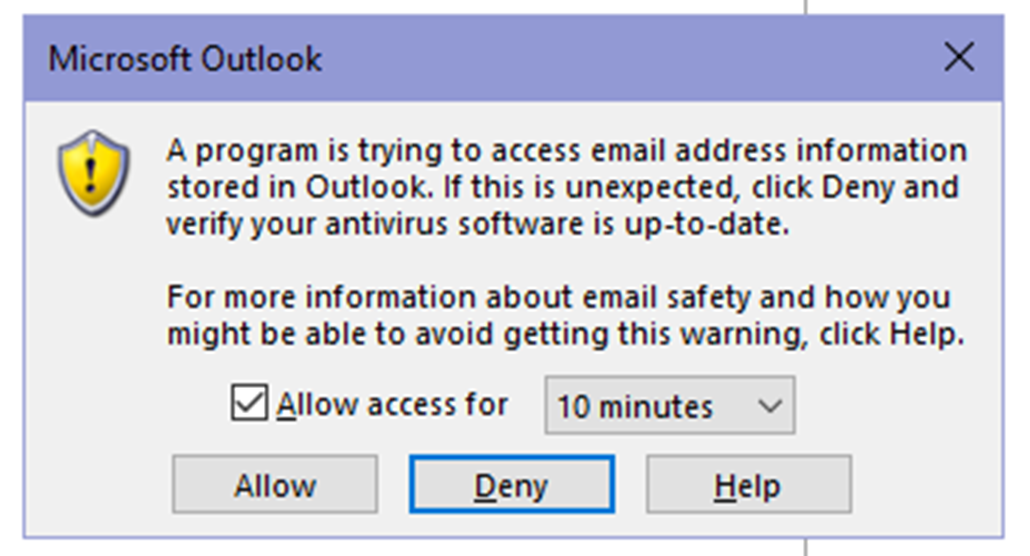Viewport: 1030px width, 556px height.
Task: Close the Microsoft Outlook dialog with X
Action: [958, 58]
